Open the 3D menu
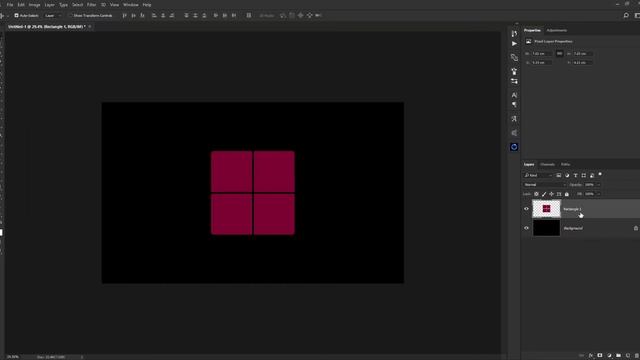 pos(103,5)
